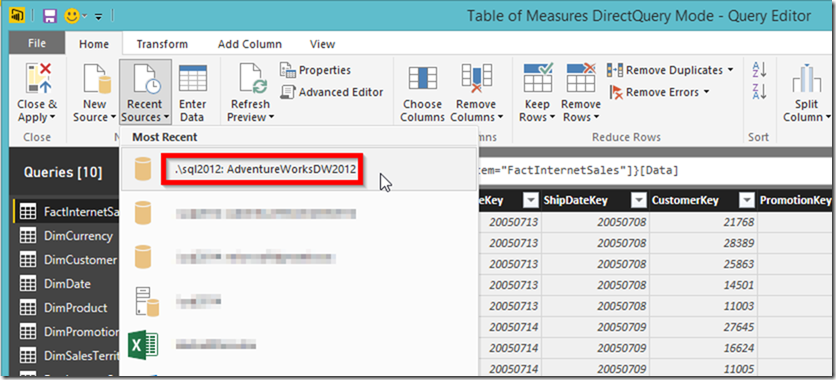Image resolution: width=836 pixels, height=380 pixels.
Task: Click the Close & Apply icon
Action: (x=37, y=78)
